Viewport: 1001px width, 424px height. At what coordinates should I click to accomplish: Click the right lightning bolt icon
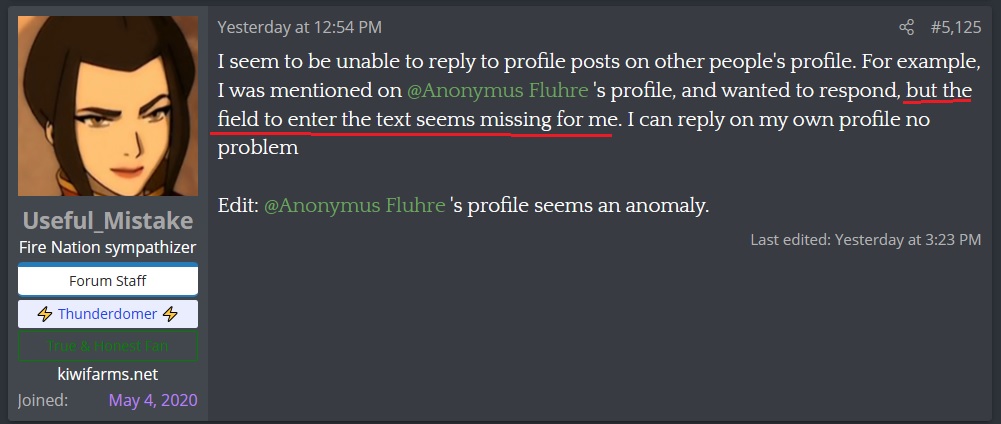coord(171,314)
